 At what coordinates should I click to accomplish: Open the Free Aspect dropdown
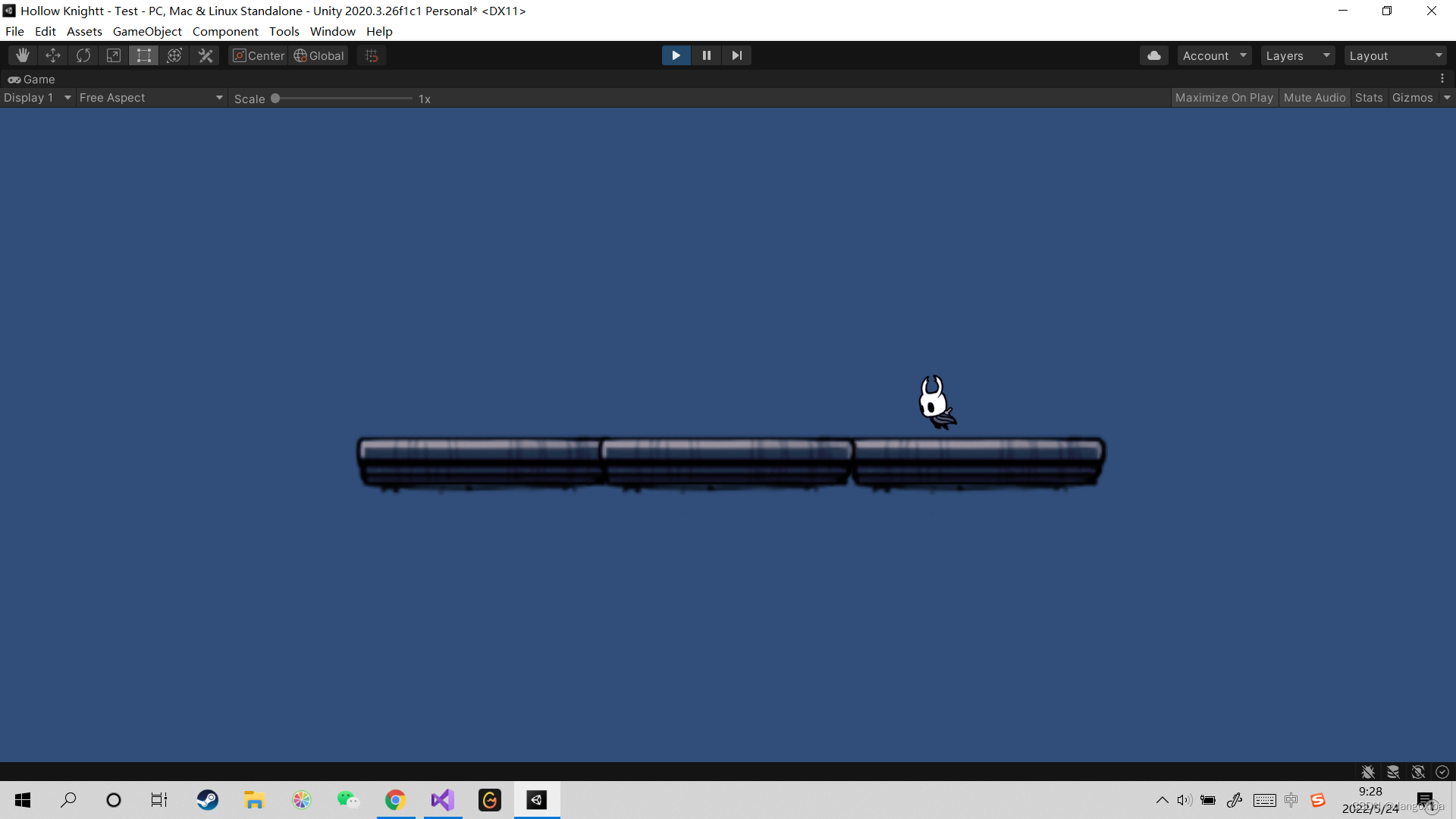coord(151,98)
